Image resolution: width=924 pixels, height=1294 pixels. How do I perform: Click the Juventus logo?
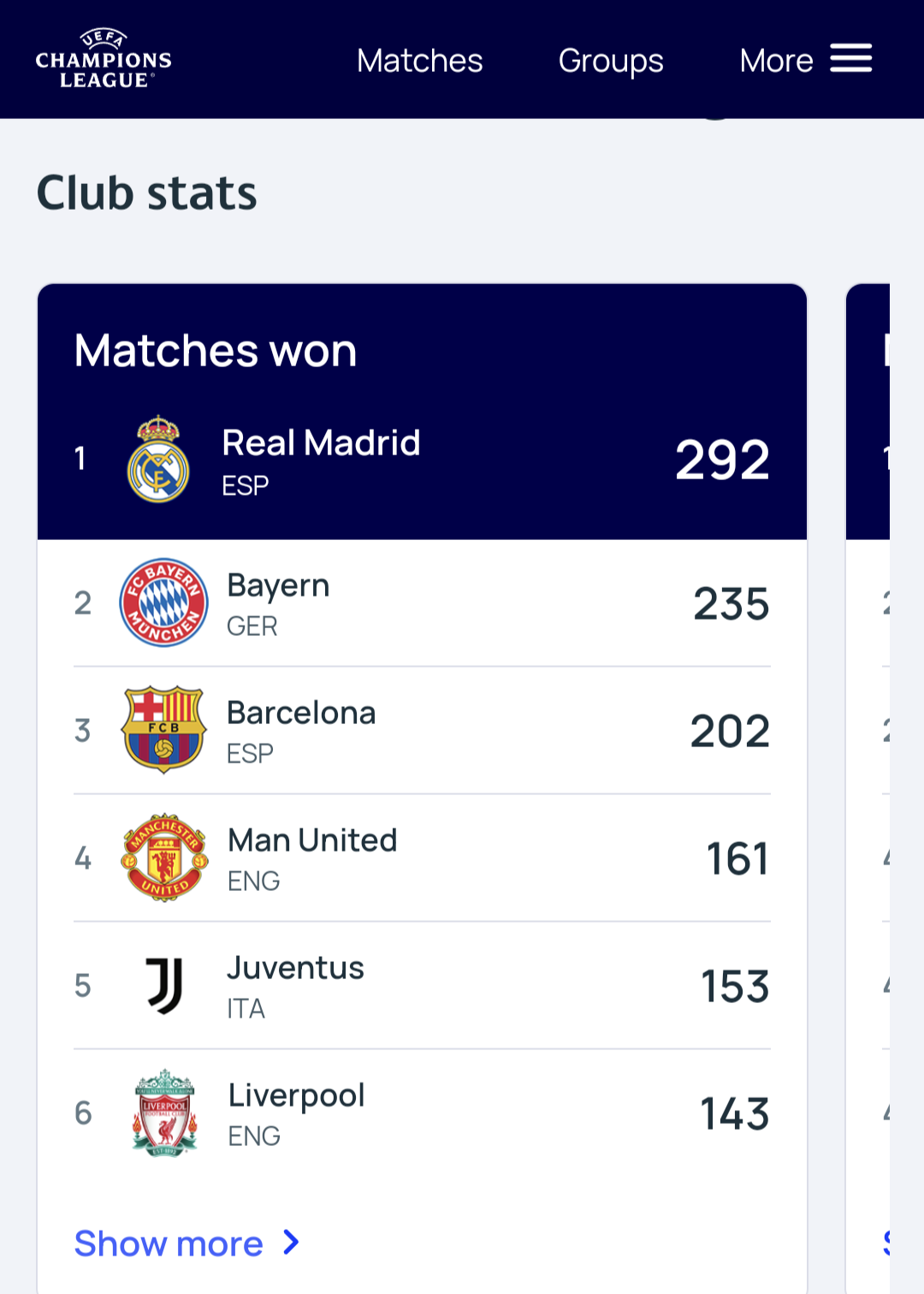164,985
